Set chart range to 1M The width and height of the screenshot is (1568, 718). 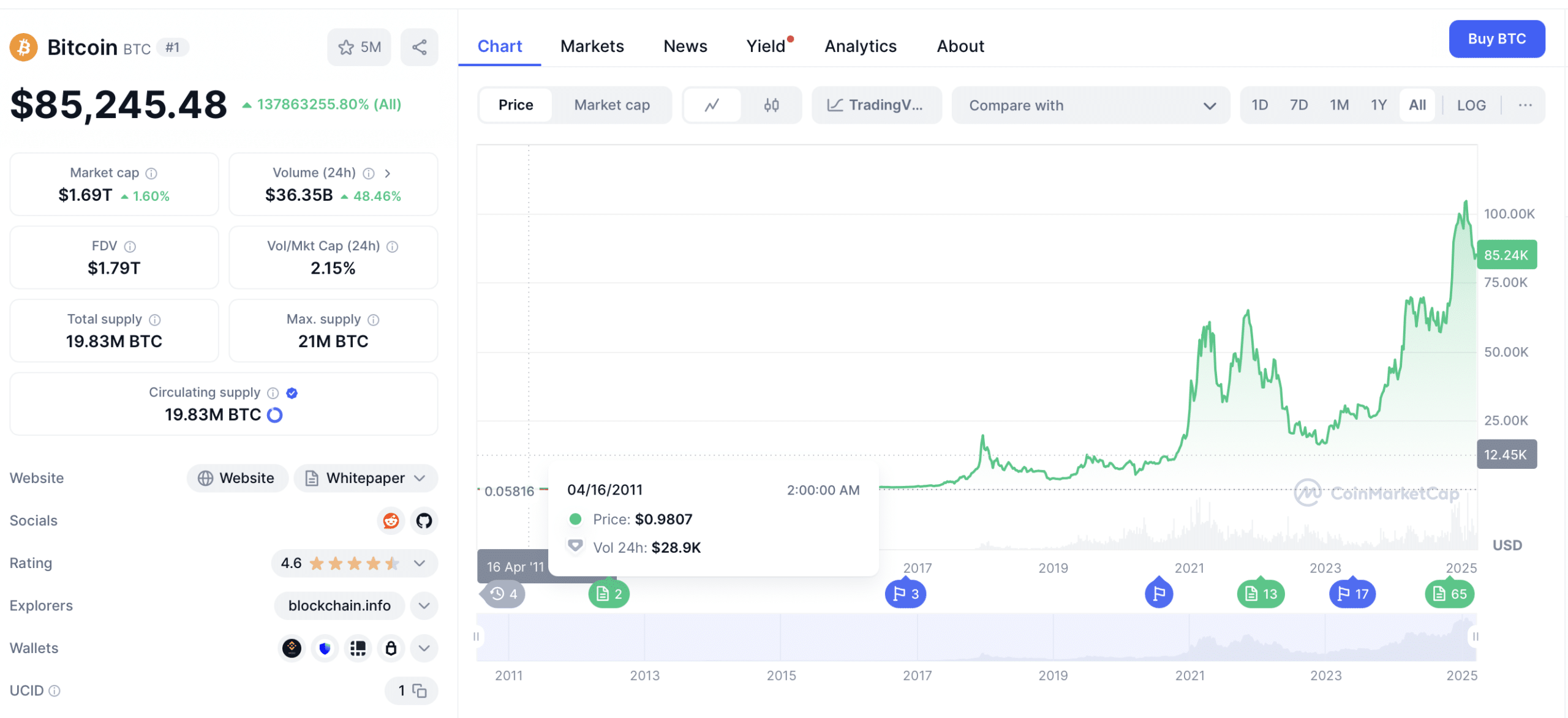tap(1339, 105)
